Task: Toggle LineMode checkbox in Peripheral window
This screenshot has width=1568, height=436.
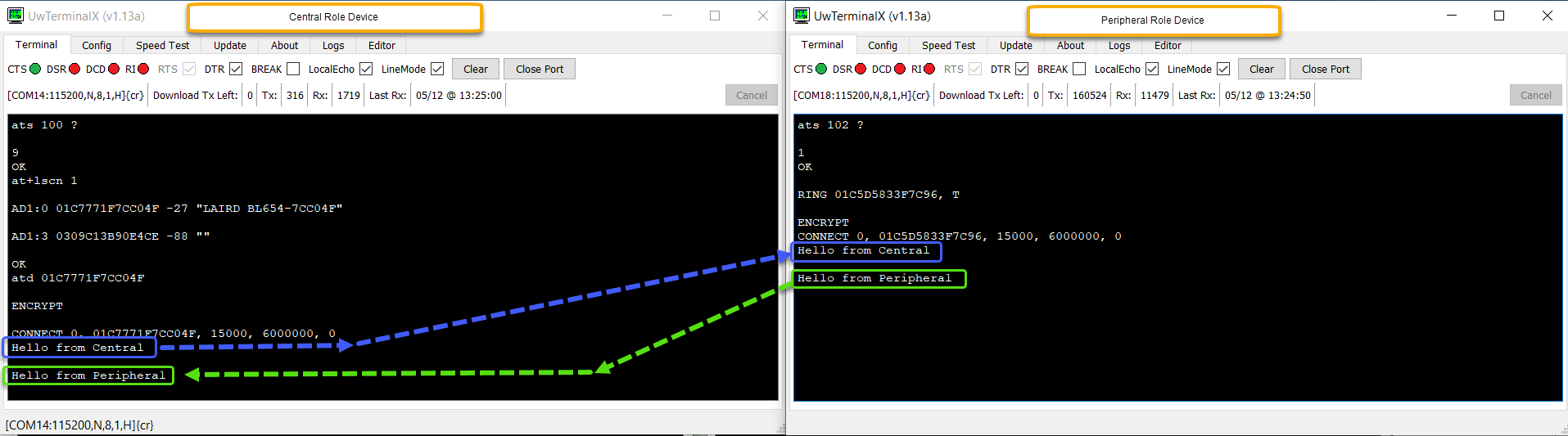Action: coord(1223,69)
